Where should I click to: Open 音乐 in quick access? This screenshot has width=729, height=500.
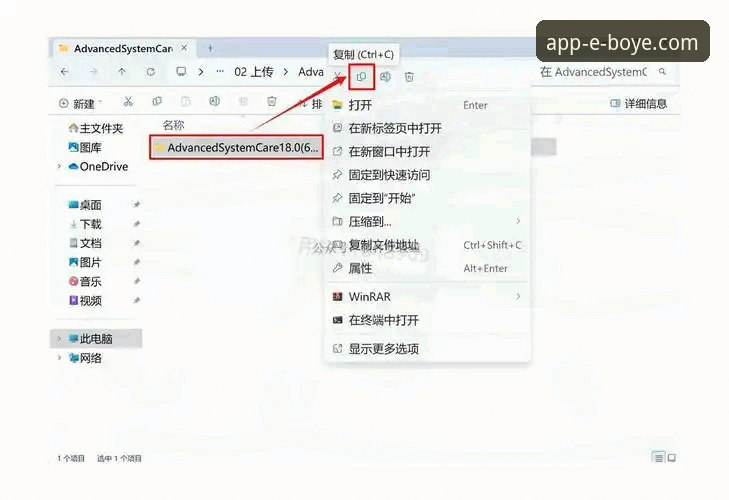click(85, 281)
